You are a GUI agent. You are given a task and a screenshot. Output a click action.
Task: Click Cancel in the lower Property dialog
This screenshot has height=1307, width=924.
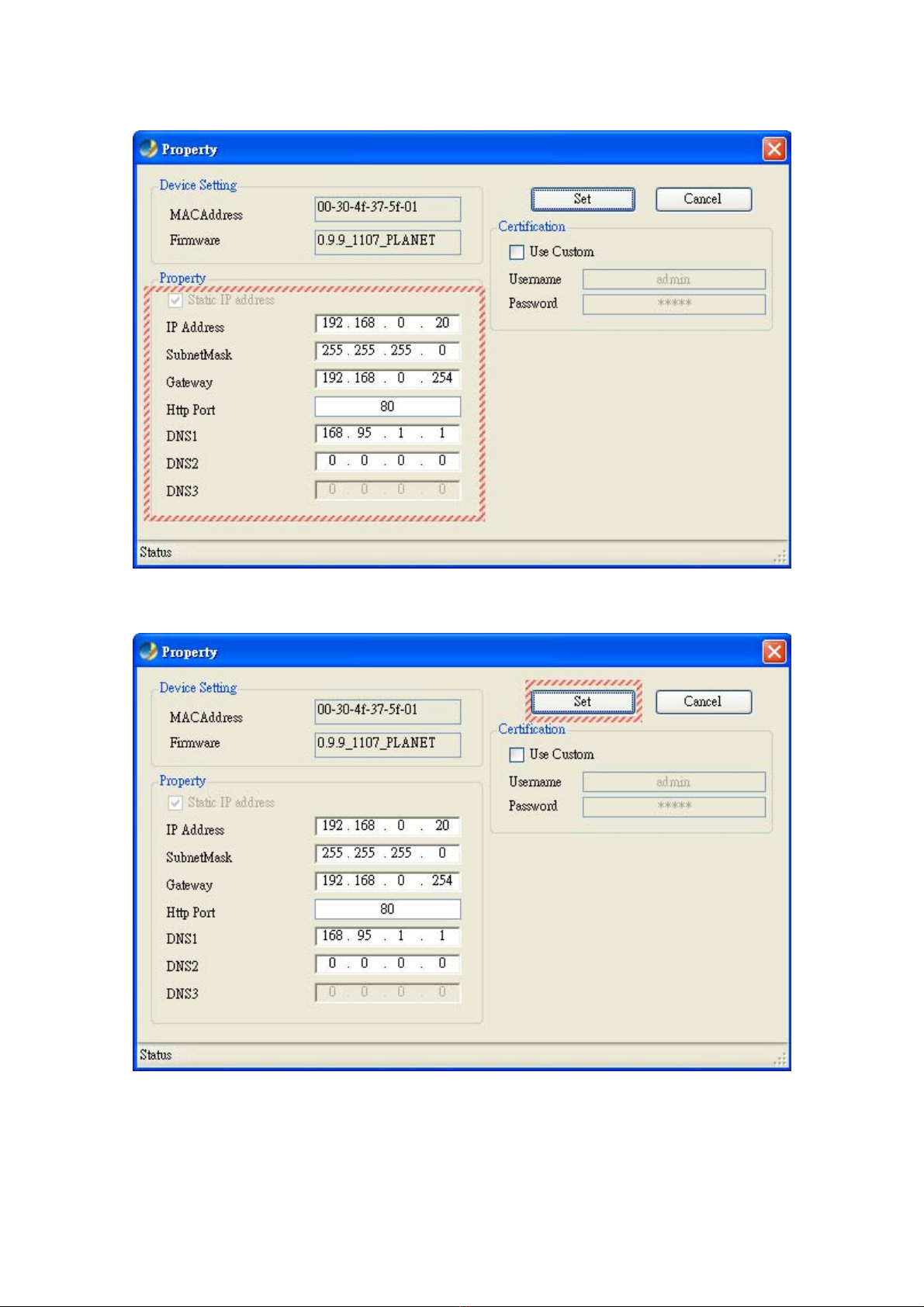[x=703, y=702]
